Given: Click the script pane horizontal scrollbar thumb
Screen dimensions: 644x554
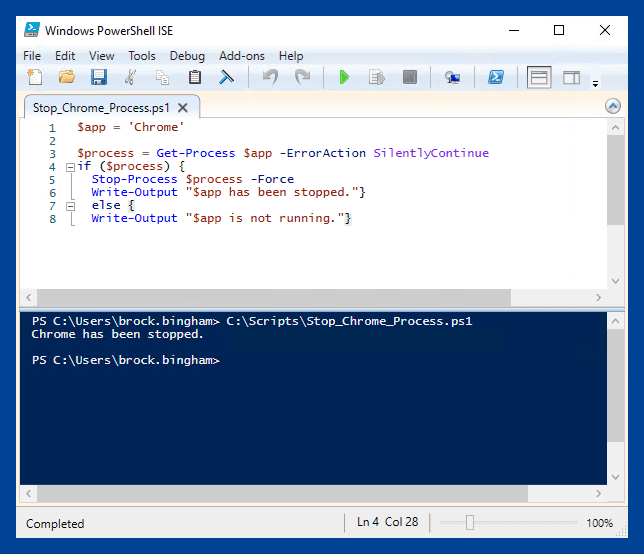Looking at the screenshot, I should click(x=274, y=297).
